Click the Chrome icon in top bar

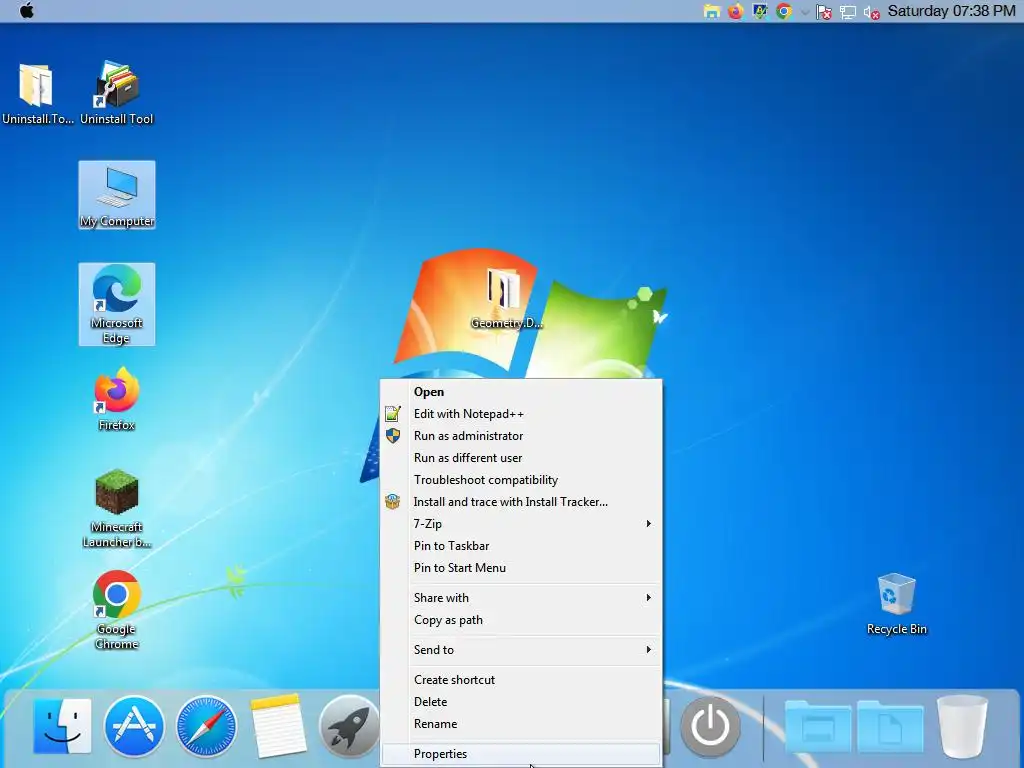(x=784, y=12)
